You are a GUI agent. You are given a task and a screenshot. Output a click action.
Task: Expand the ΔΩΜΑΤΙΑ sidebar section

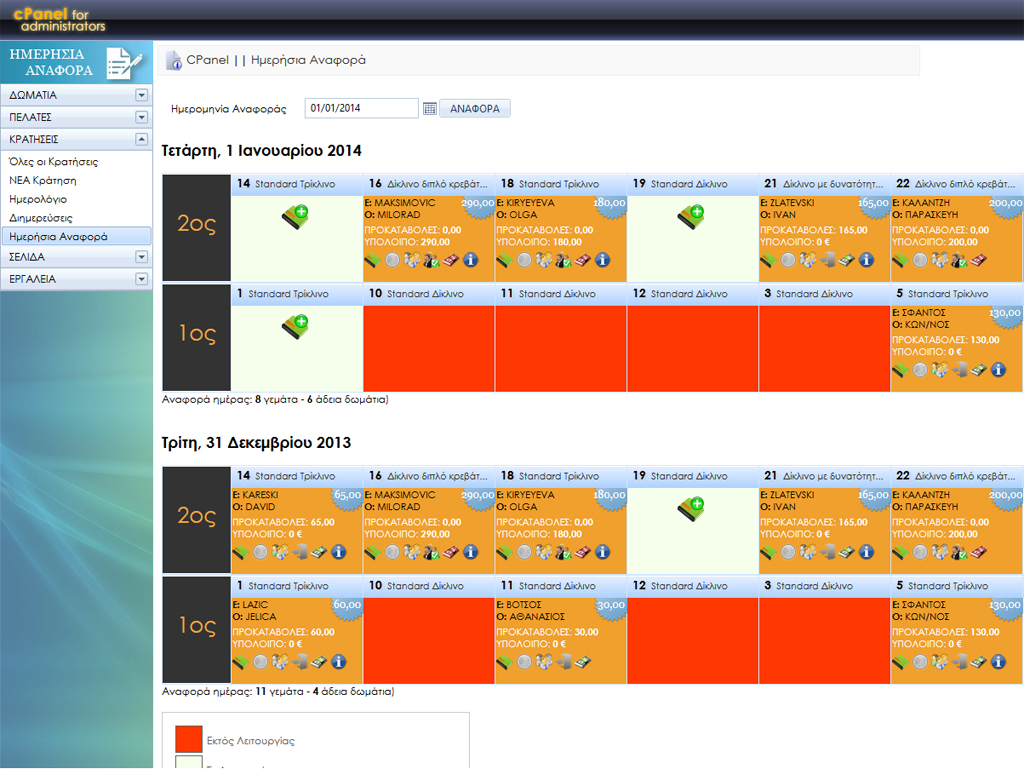(x=141, y=96)
